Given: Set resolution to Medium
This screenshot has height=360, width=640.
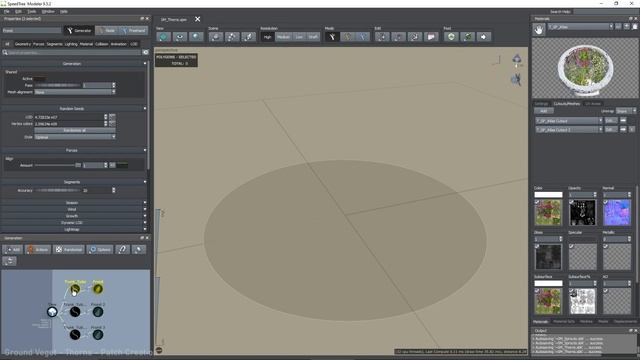Looking at the screenshot, I should (x=283, y=37).
